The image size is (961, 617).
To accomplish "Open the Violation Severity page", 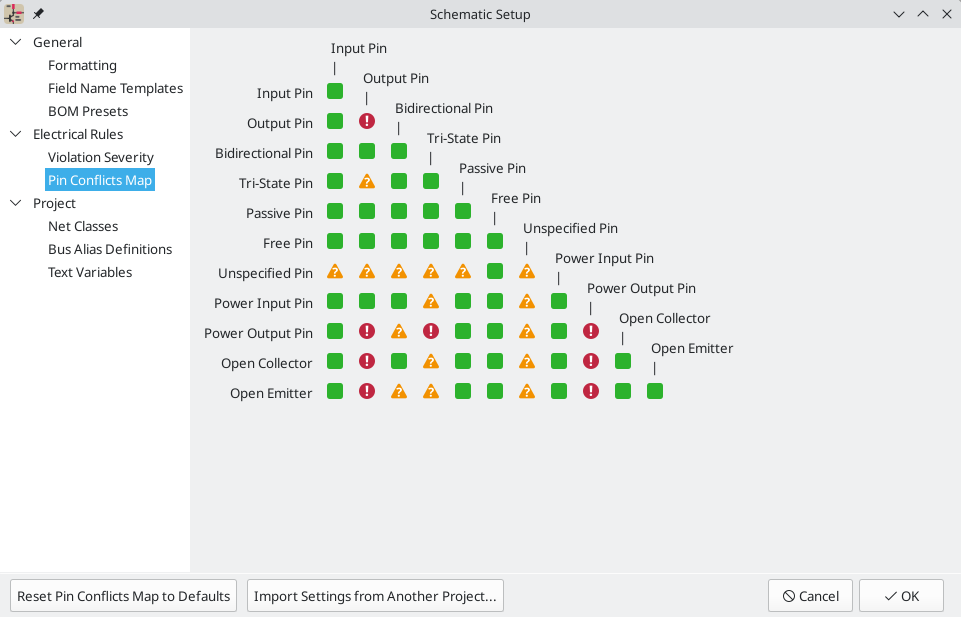I will [100, 157].
